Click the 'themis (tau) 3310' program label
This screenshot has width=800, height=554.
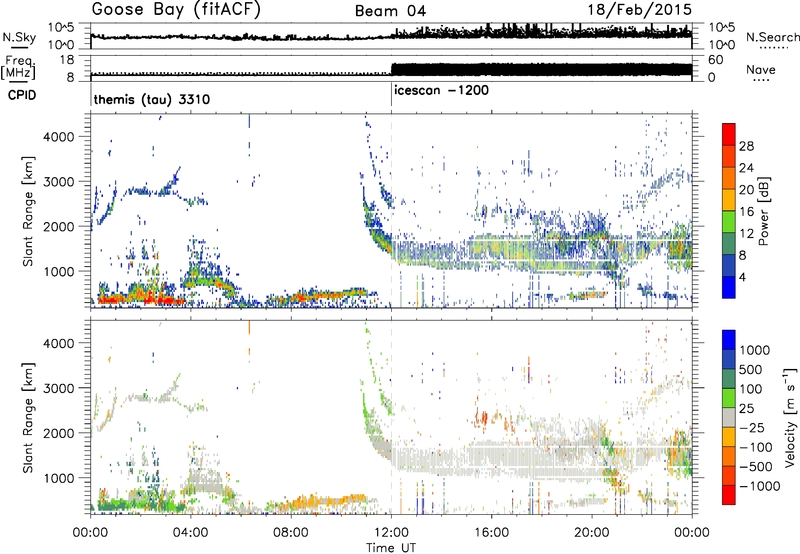click(152, 99)
